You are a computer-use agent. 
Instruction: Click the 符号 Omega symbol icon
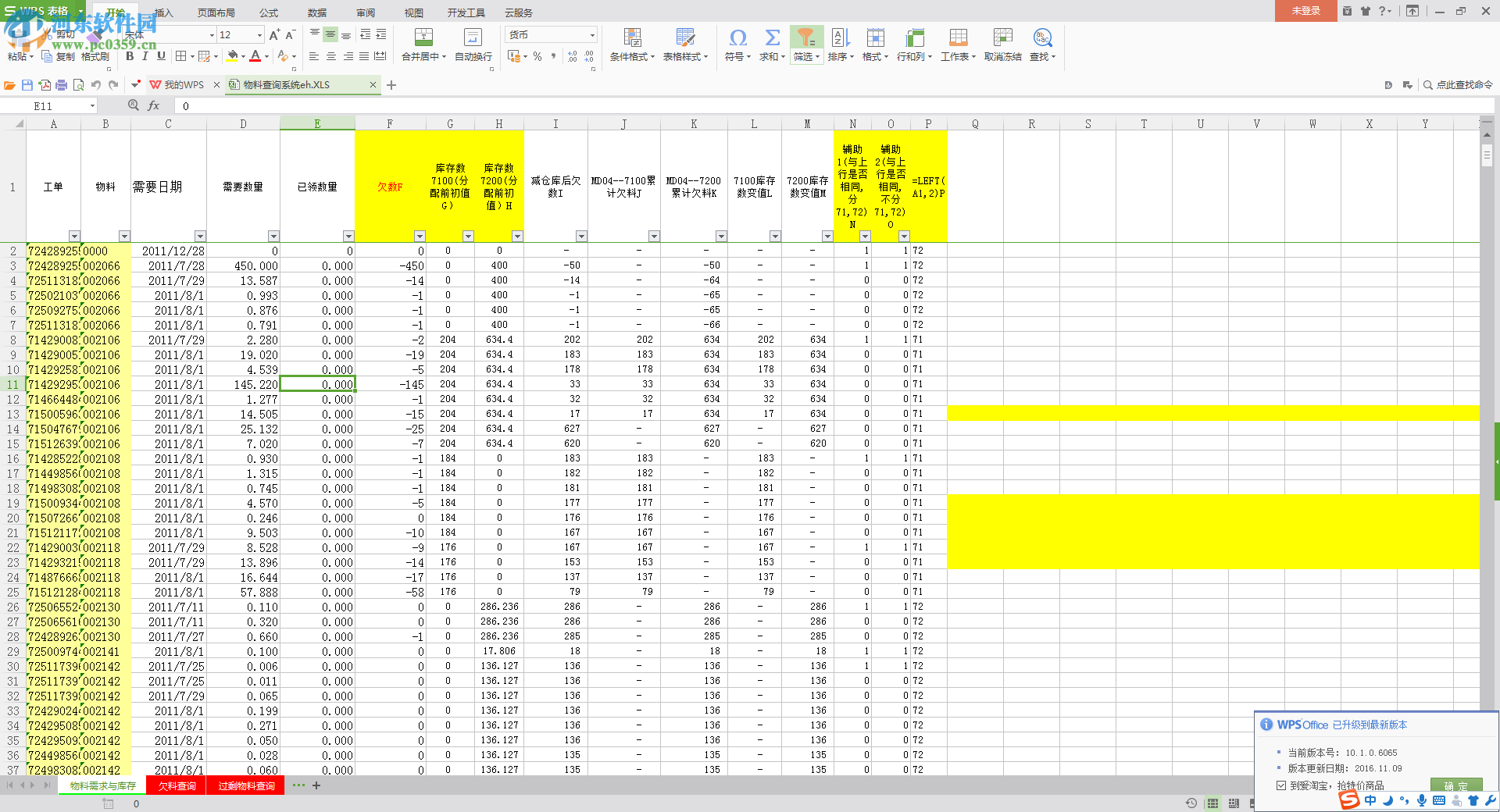tap(737, 37)
